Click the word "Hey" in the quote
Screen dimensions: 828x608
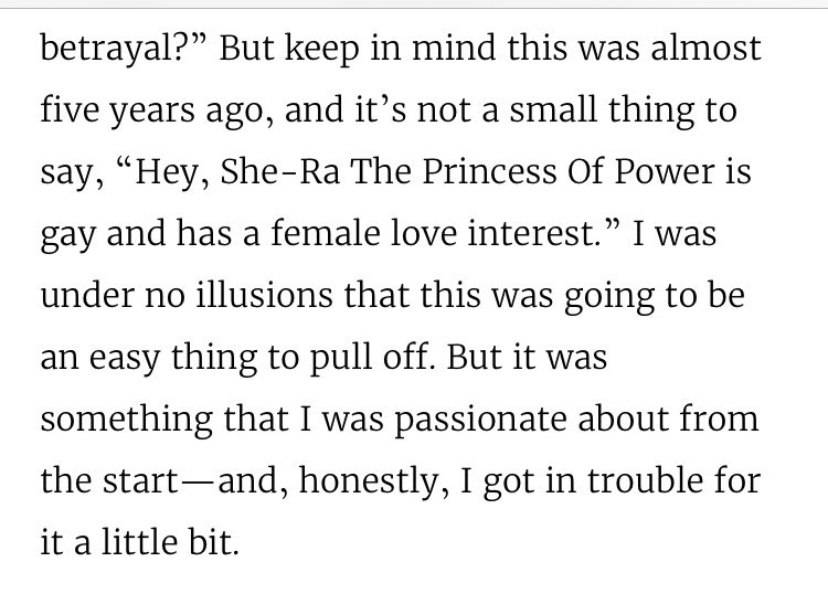166,172
